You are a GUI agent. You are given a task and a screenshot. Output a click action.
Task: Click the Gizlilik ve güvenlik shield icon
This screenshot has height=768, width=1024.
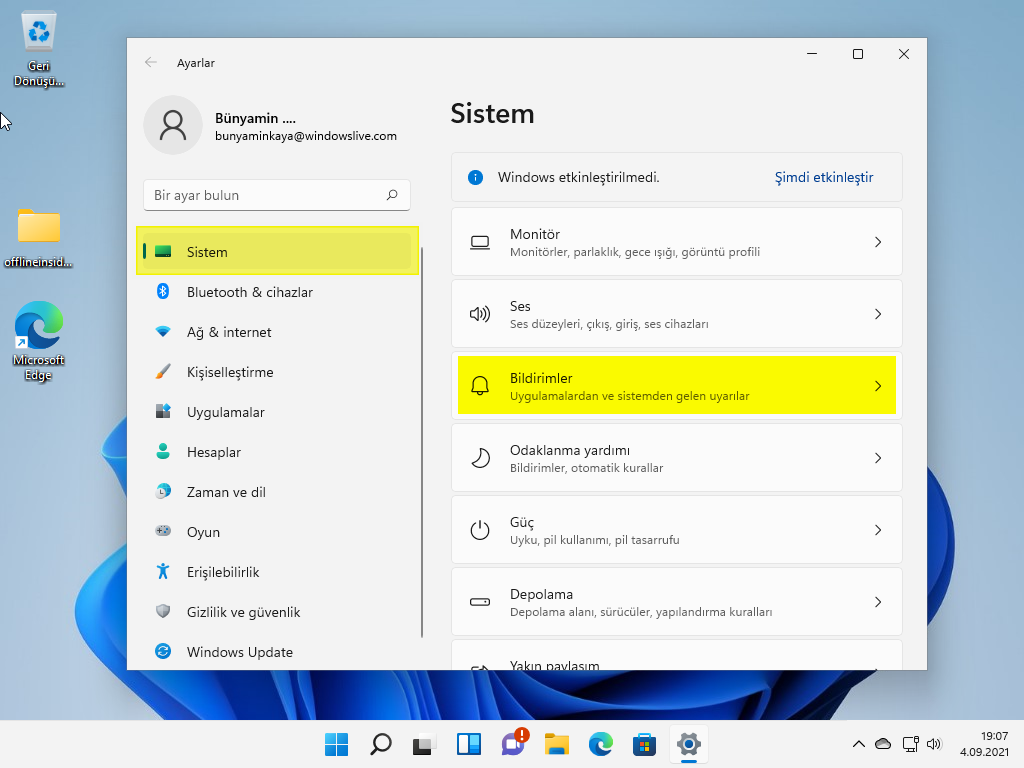coord(162,612)
